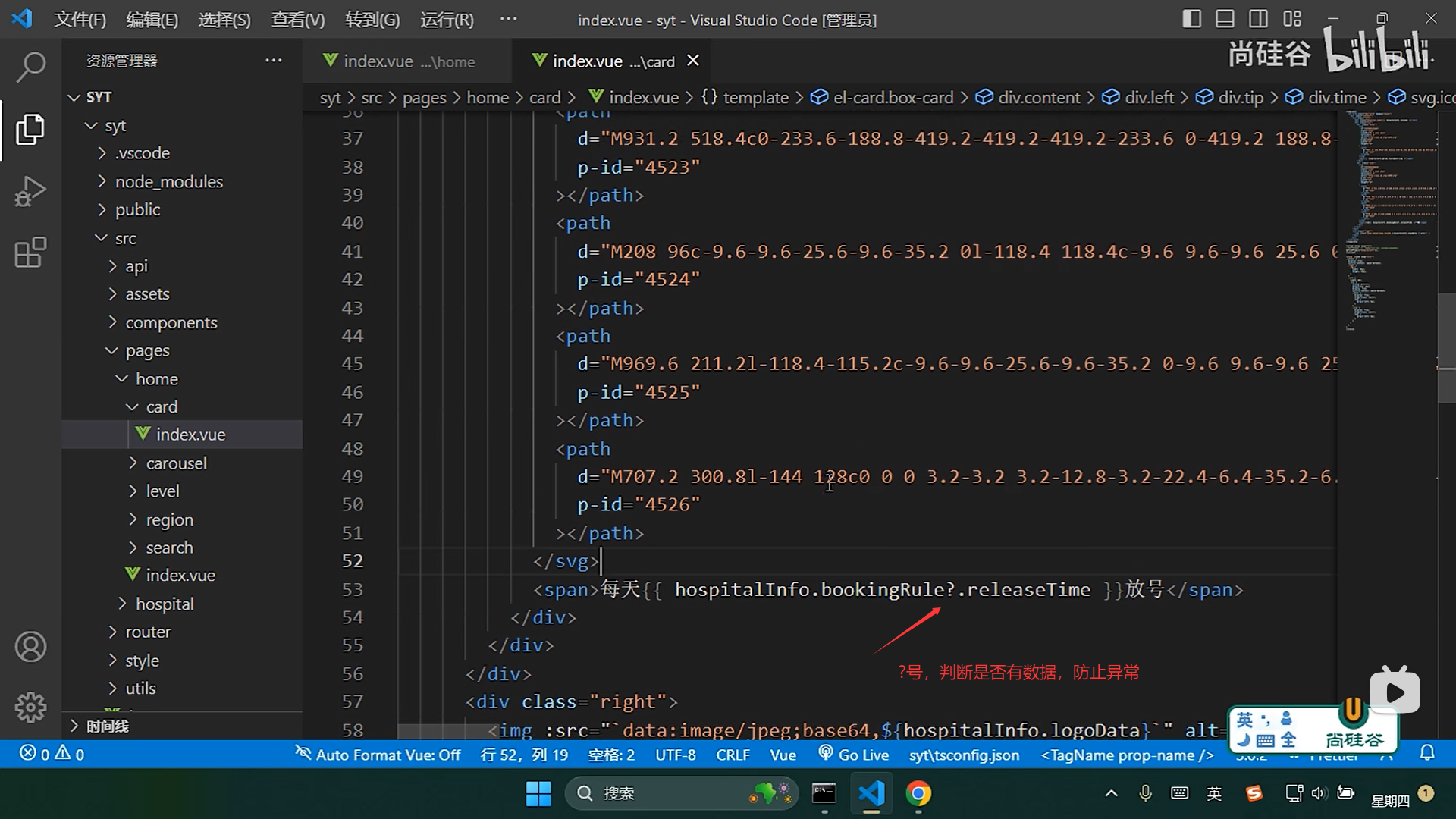
Task: Expand the node_modules folder
Action: tap(168, 181)
